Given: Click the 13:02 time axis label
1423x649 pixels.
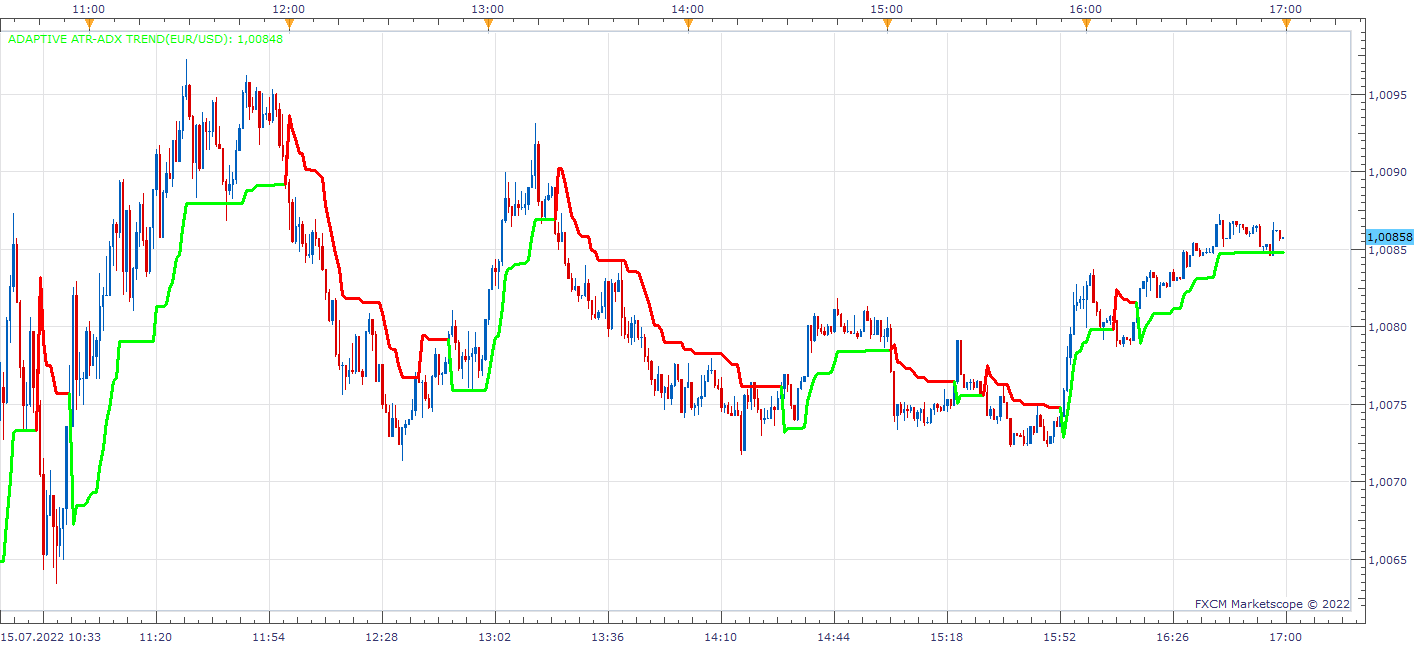Looking at the screenshot, I should coord(495,636).
